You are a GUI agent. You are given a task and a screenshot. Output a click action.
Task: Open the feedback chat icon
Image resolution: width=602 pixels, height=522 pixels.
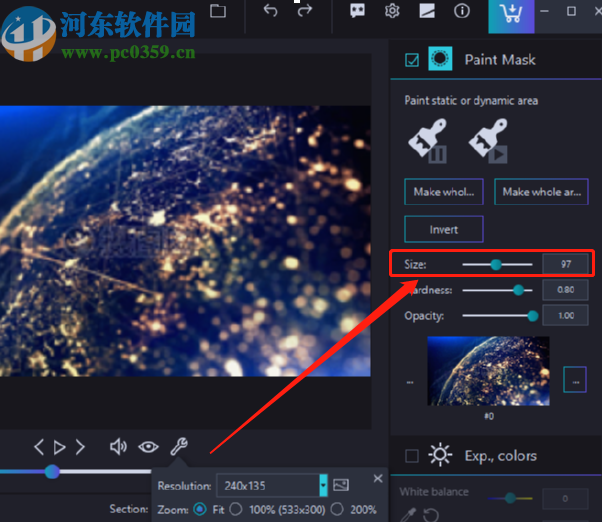coord(357,10)
